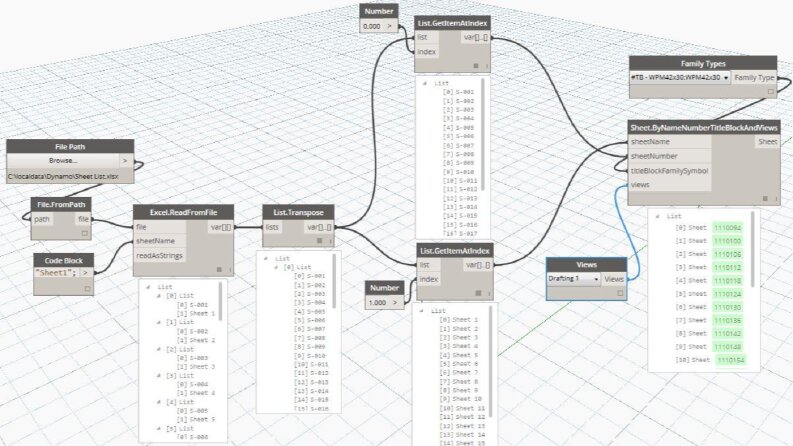
Task: Click the 'Views' output port on Views node
Action: (613, 279)
